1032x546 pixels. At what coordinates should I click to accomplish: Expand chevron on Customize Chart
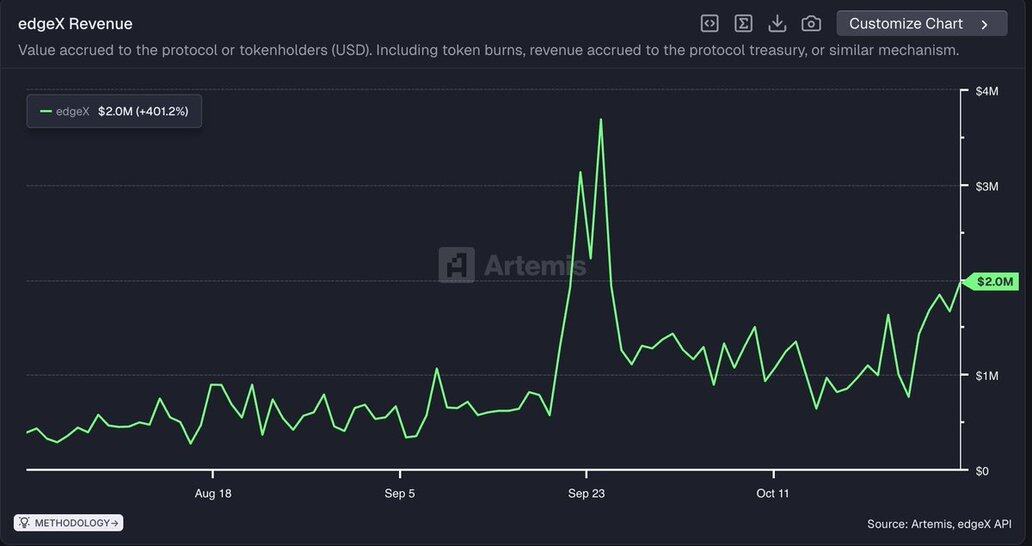[985, 24]
